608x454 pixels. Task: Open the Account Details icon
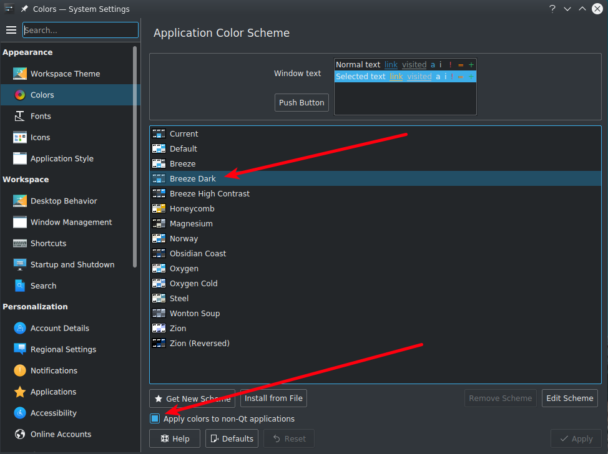pyautogui.click(x=20, y=328)
